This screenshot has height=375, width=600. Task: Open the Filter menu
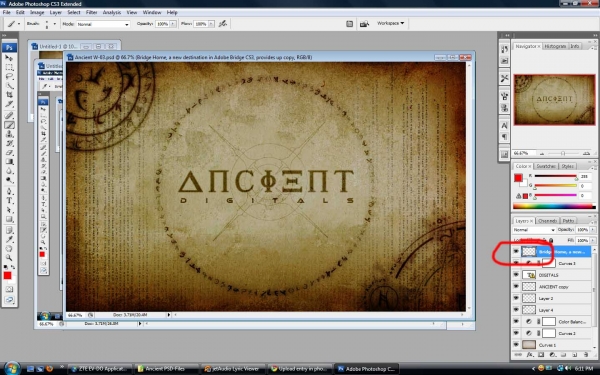pyautogui.click(x=91, y=12)
